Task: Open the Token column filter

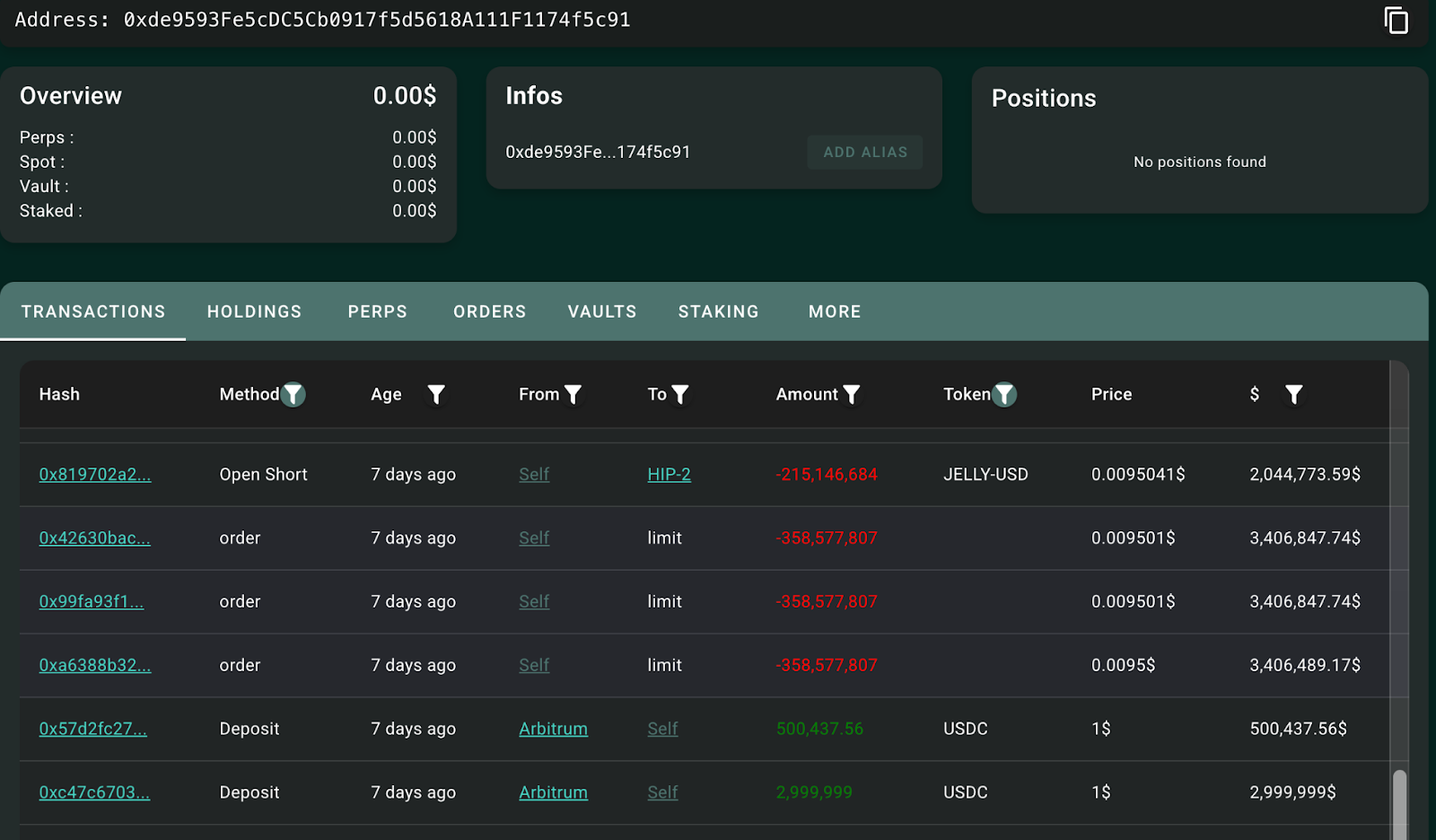Action: click(1004, 394)
